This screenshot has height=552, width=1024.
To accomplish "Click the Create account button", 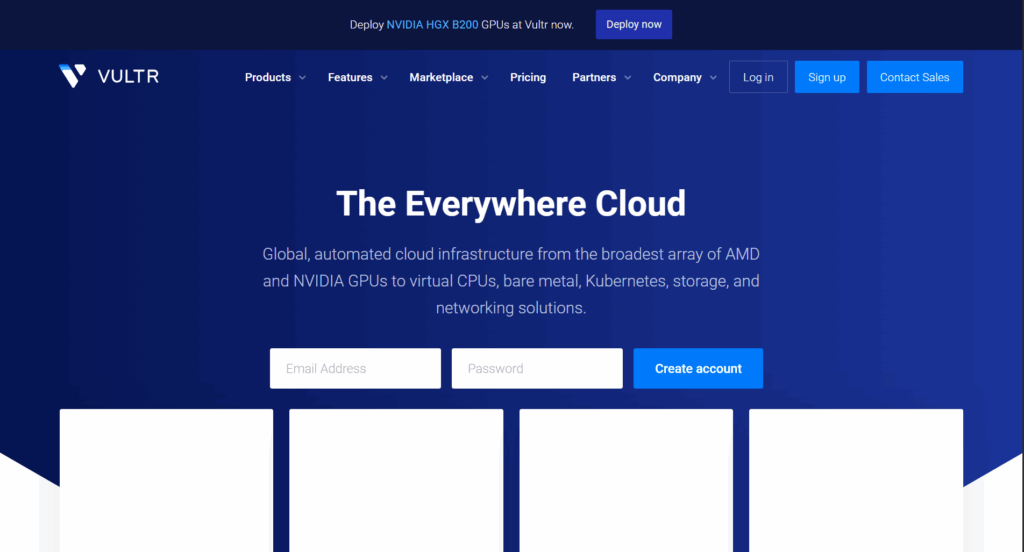I will point(698,368).
